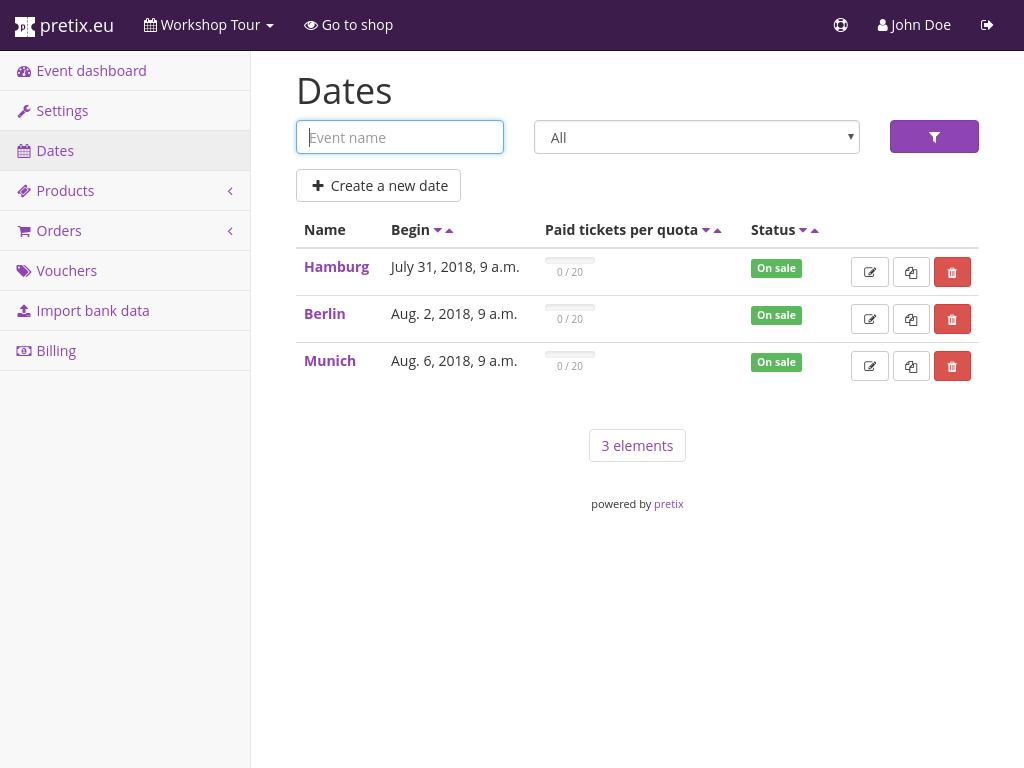Click Berlin's On sale status badge
Screen dimensions: 1024x768
coord(776,315)
